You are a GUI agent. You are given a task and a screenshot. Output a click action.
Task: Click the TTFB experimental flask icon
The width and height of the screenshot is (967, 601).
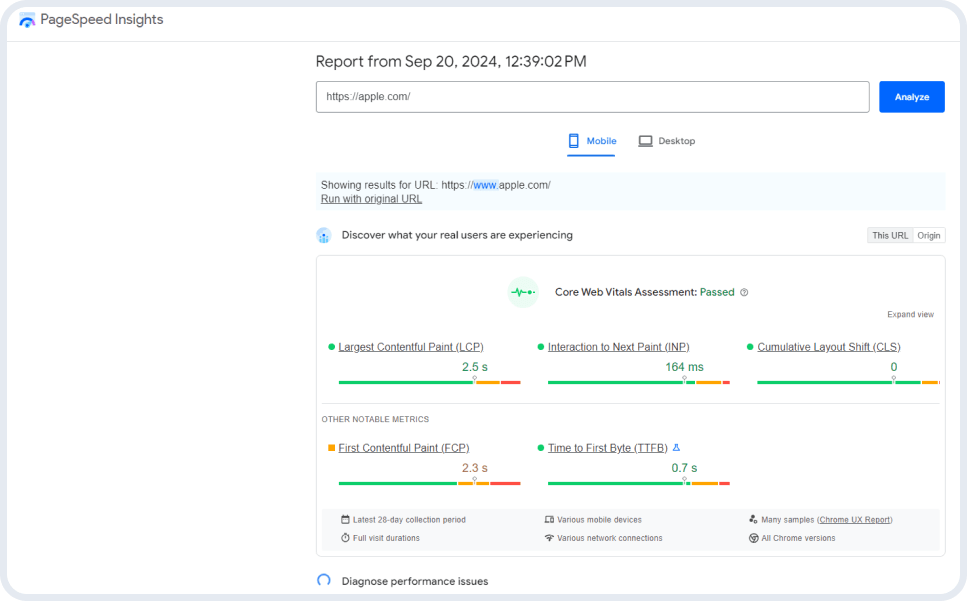click(x=677, y=448)
